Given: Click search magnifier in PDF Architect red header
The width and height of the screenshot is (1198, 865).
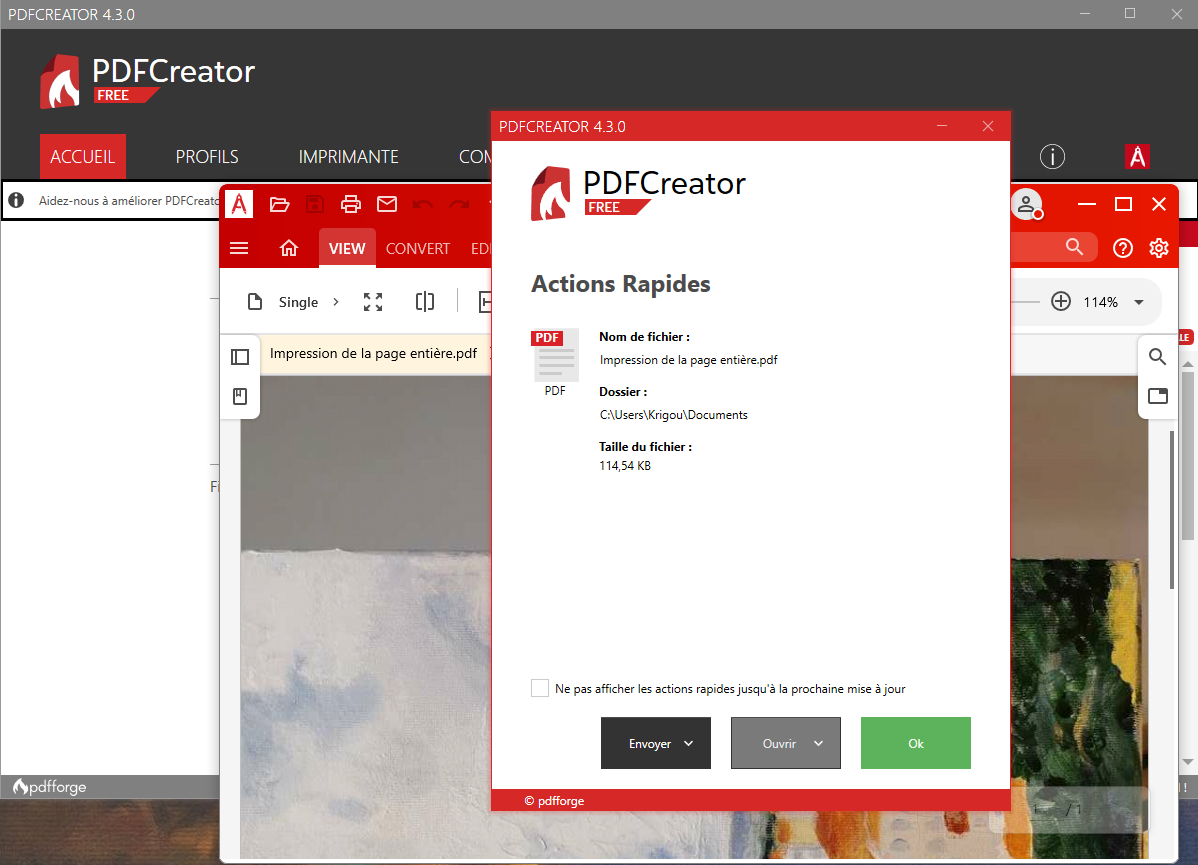Looking at the screenshot, I should (x=1074, y=247).
